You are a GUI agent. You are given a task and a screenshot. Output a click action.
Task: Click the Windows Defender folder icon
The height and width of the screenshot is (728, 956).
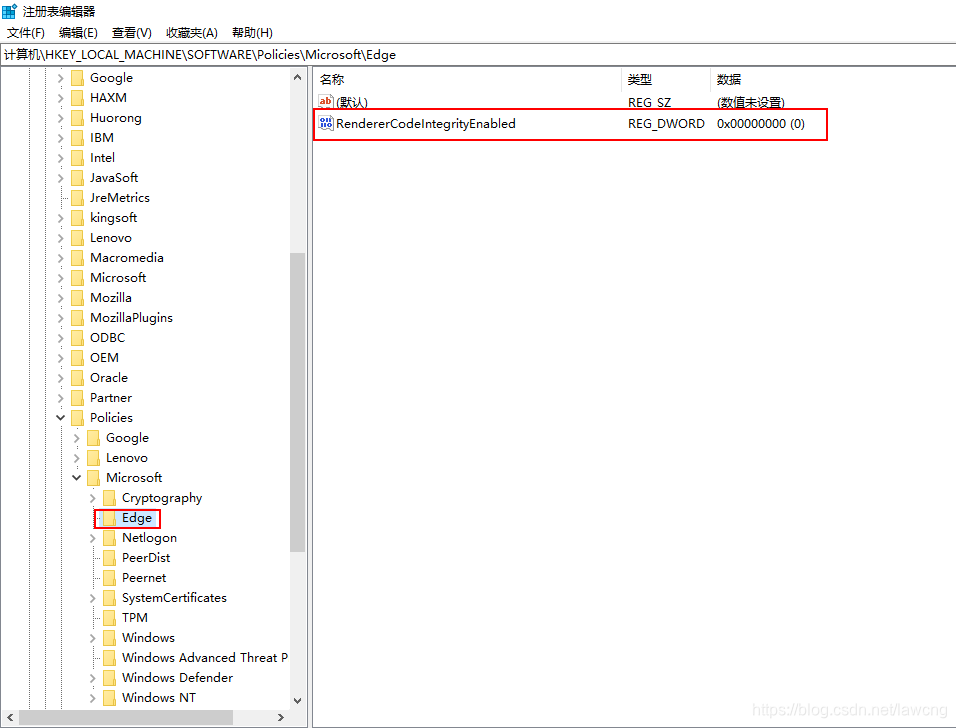(x=109, y=678)
